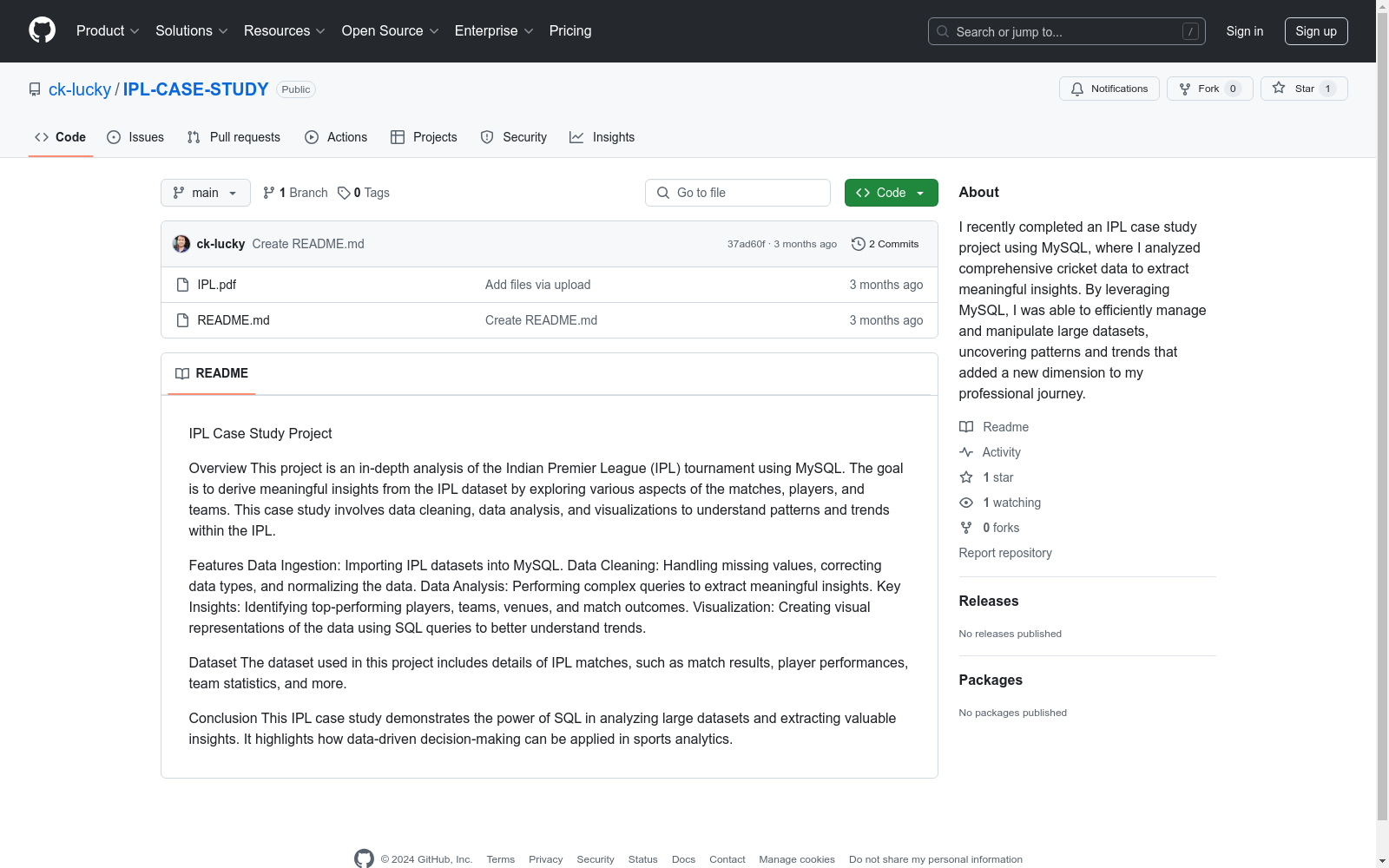Click the GitHub logo in the header
The width and height of the screenshot is (1389, 868).
pos(42,30)
